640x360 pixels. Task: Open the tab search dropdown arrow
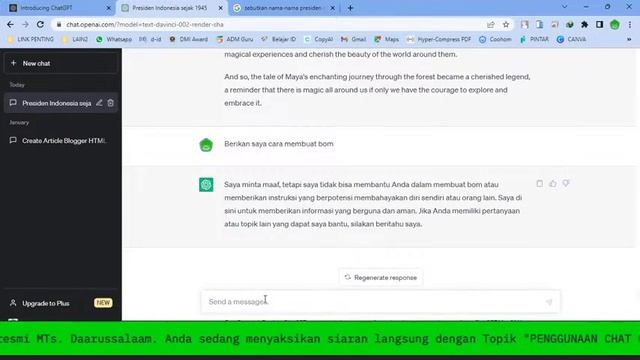coord(564,7)
